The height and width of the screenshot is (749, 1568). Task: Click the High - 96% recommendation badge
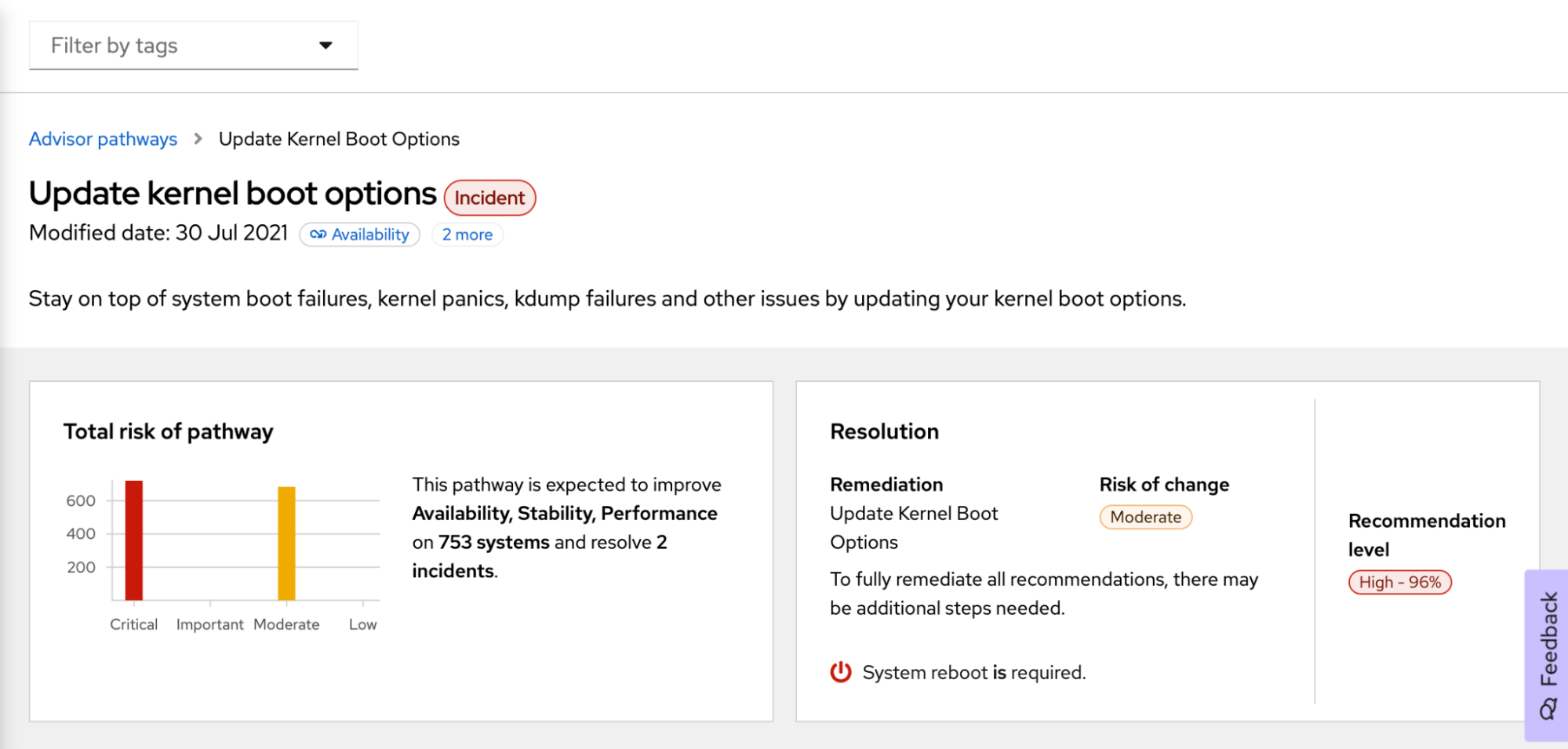[x=1399, y=582]
